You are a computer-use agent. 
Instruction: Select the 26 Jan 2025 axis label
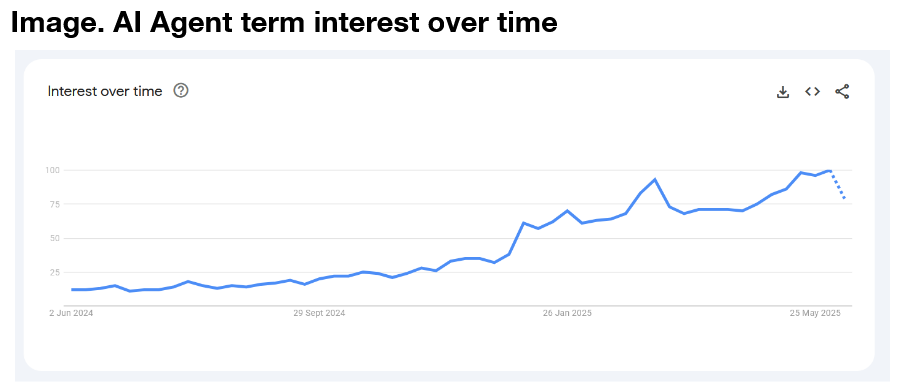point(567,314)
